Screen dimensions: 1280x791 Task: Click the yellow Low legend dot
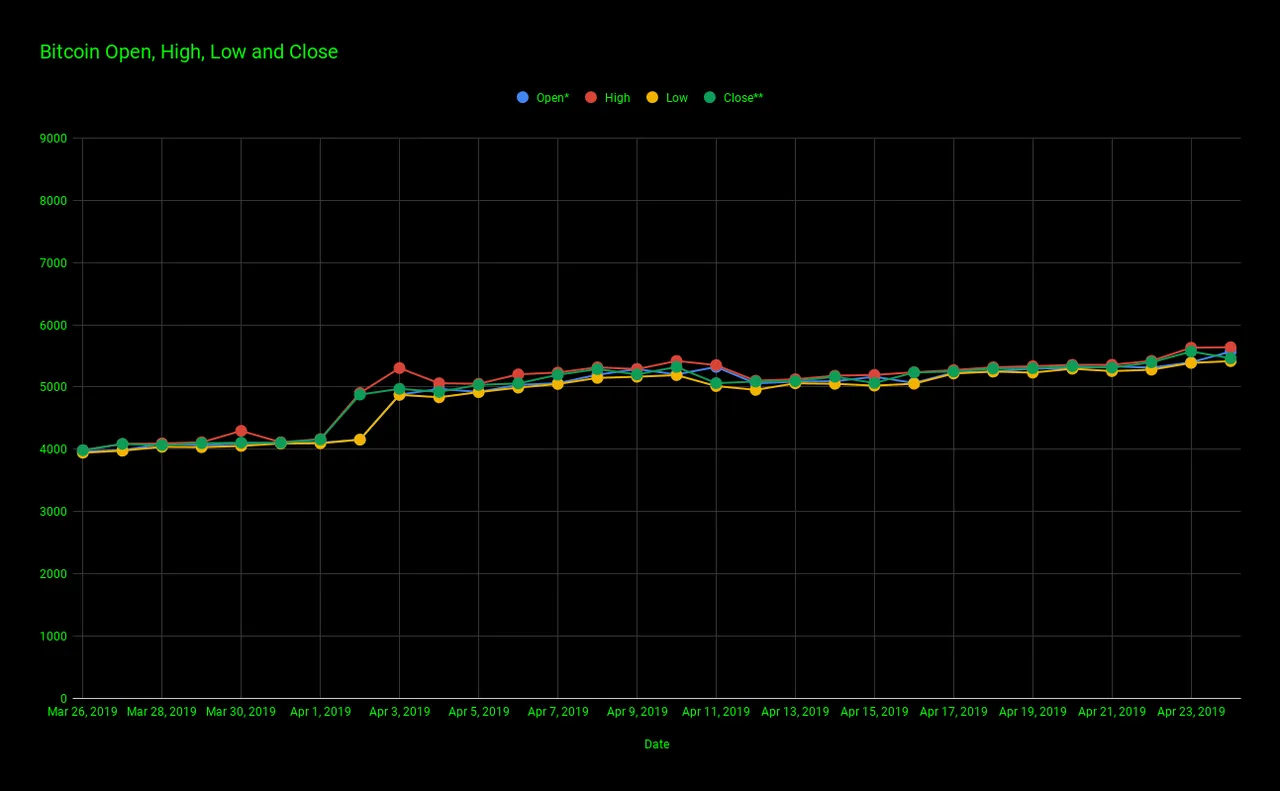[652, 97]
